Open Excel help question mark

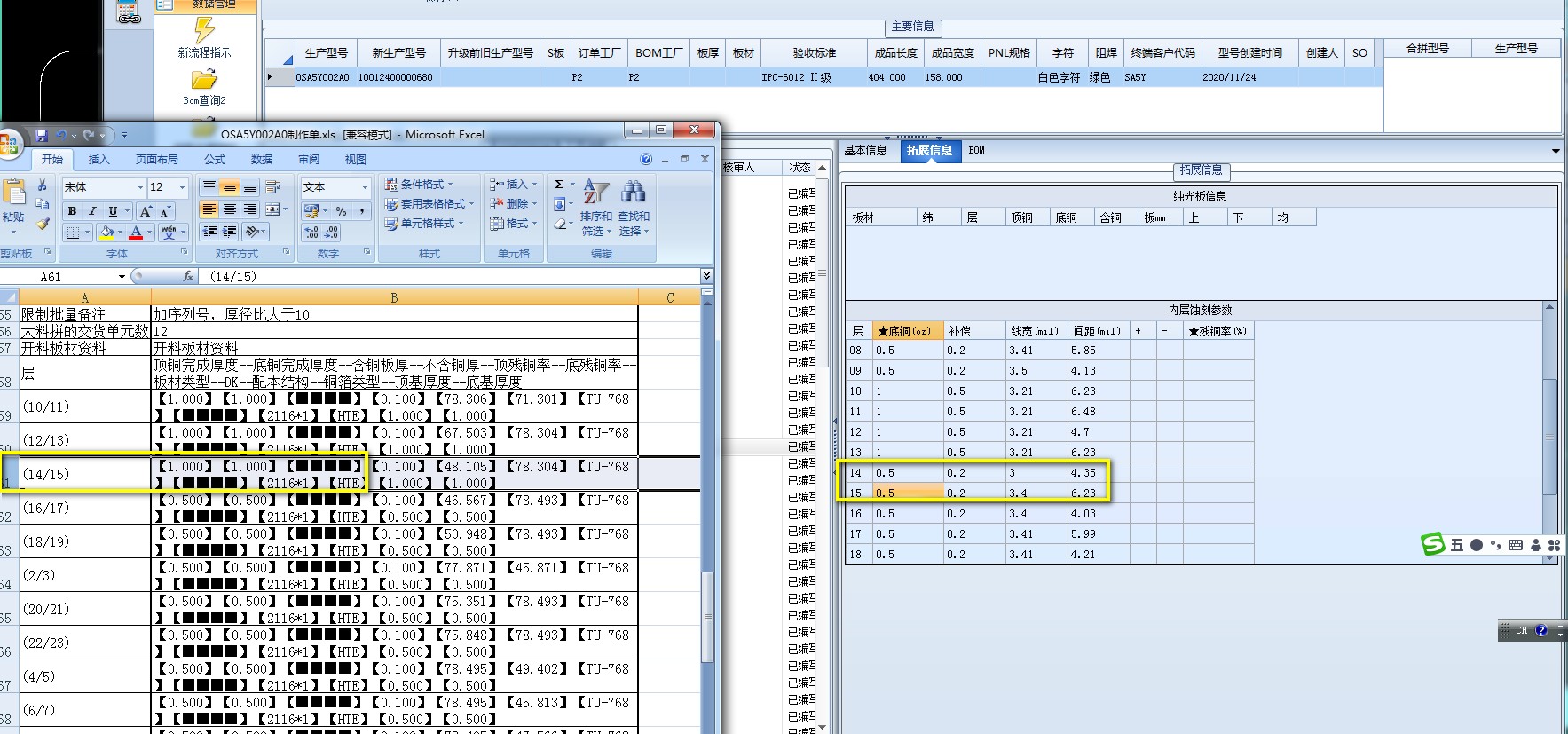coord(646,159)
